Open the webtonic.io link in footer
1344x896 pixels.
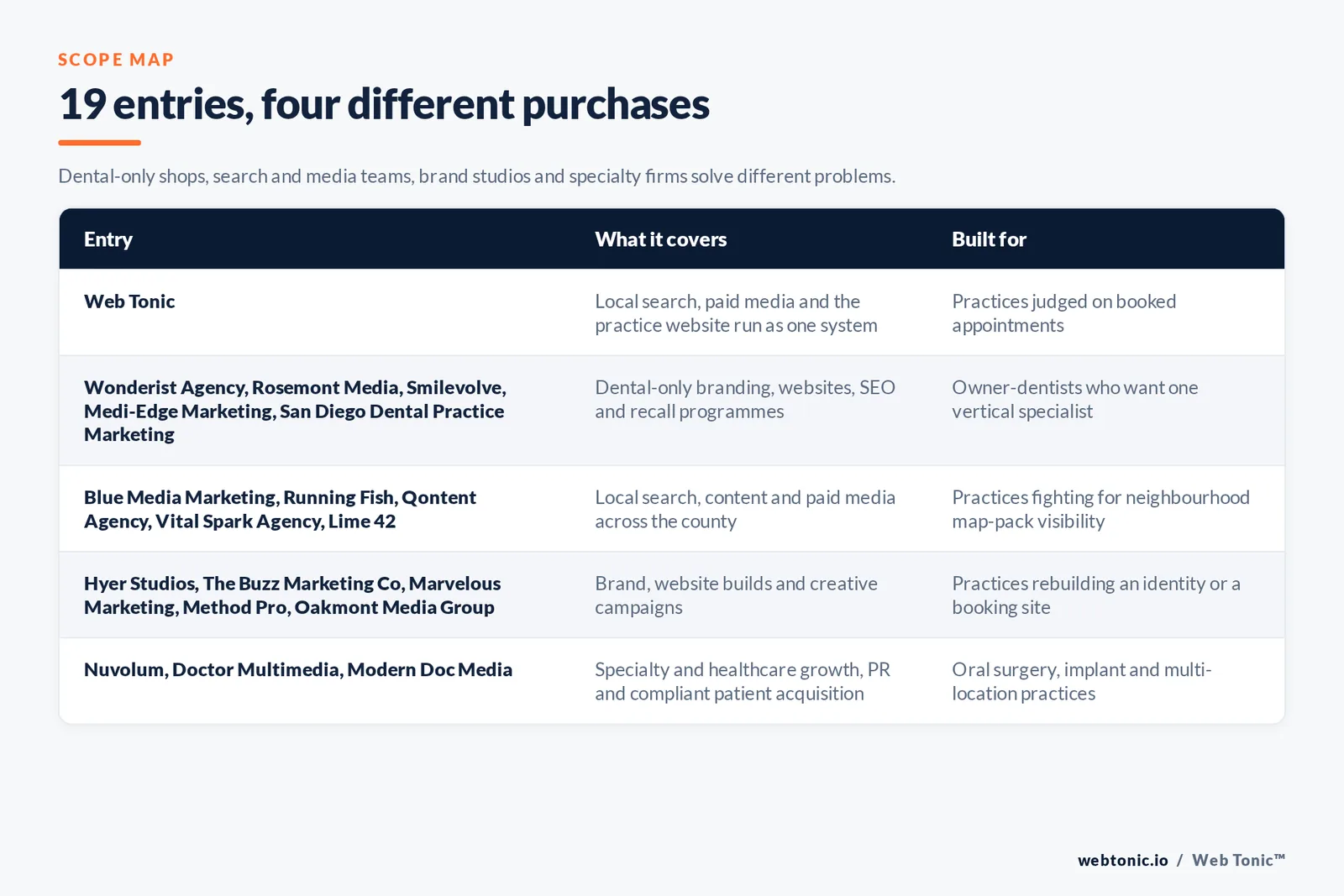pyautogui.click(x=1122, y=860)
